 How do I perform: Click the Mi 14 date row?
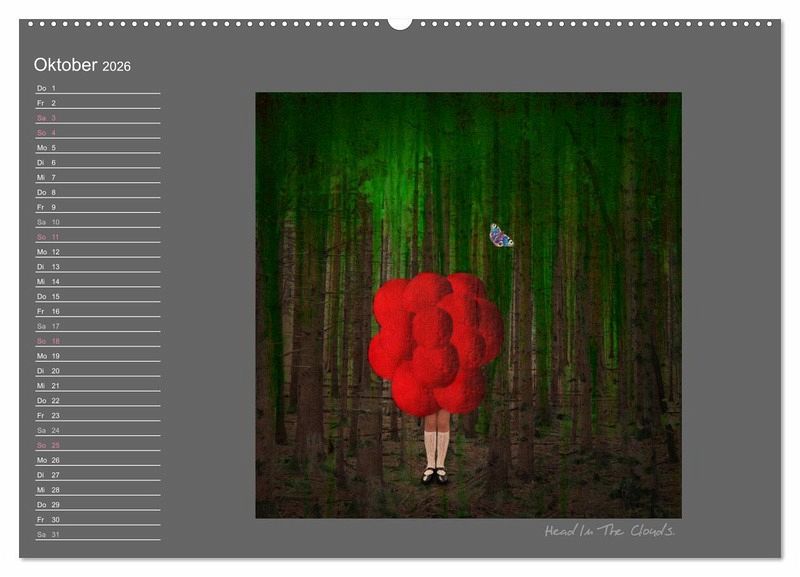click(x=97, y=282)
